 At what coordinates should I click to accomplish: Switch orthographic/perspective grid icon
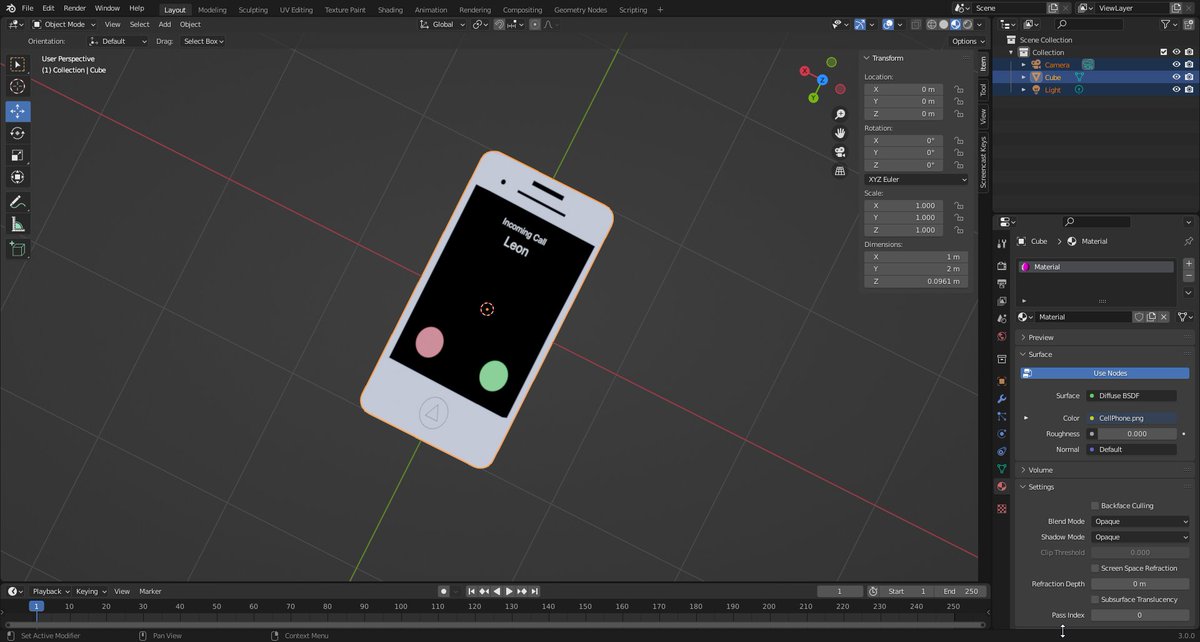840,171
